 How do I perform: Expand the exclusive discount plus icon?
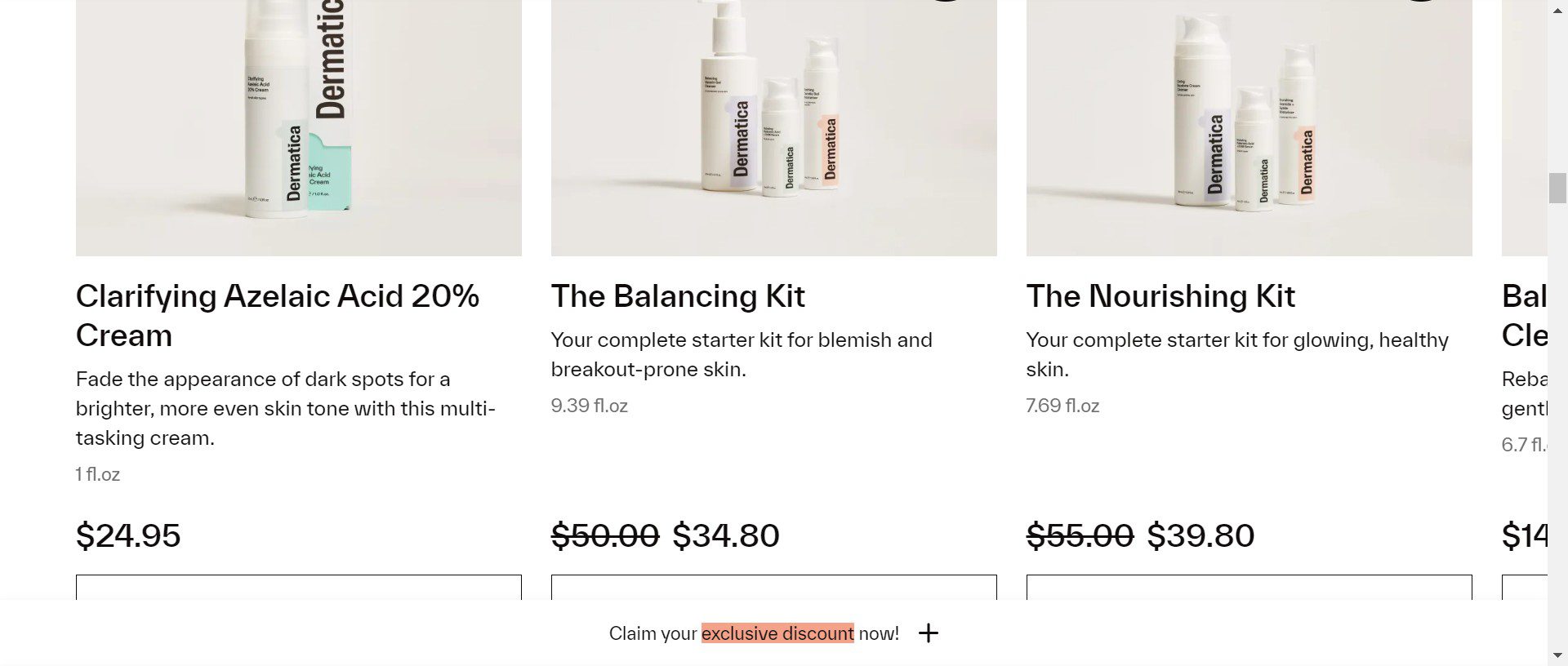(929, 633)
